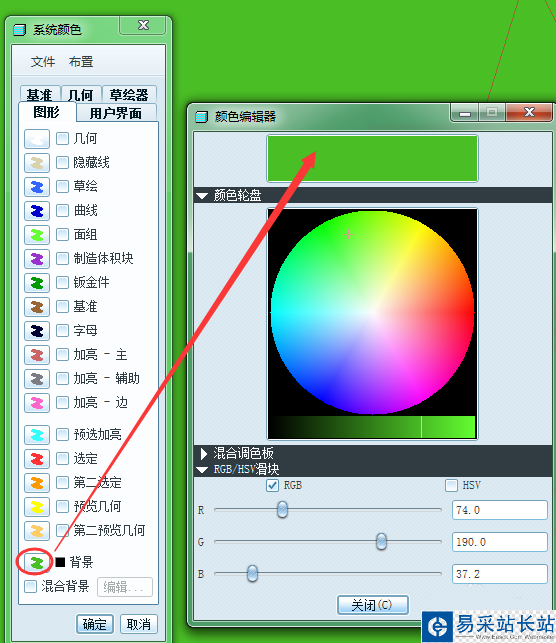This screenshot has height=643, width=556.
Task: Click the B slider handle
Action: [253, 574]
